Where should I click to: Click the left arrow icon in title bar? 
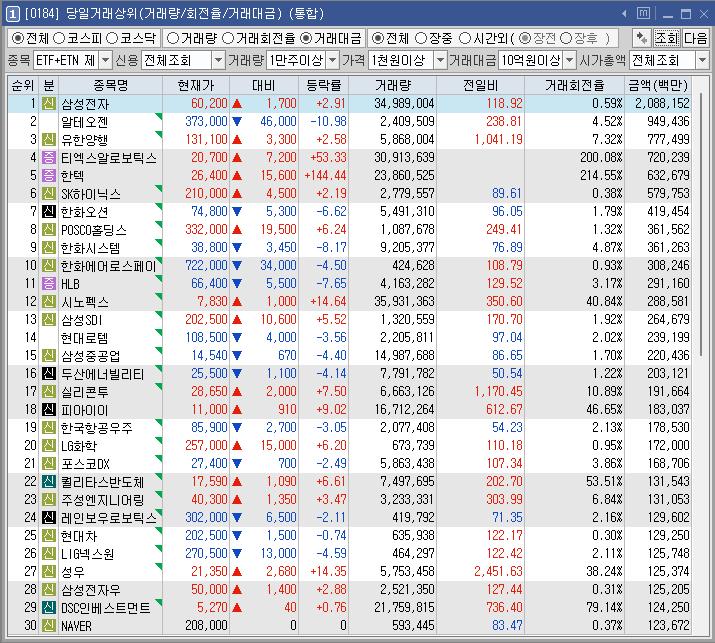624,14
